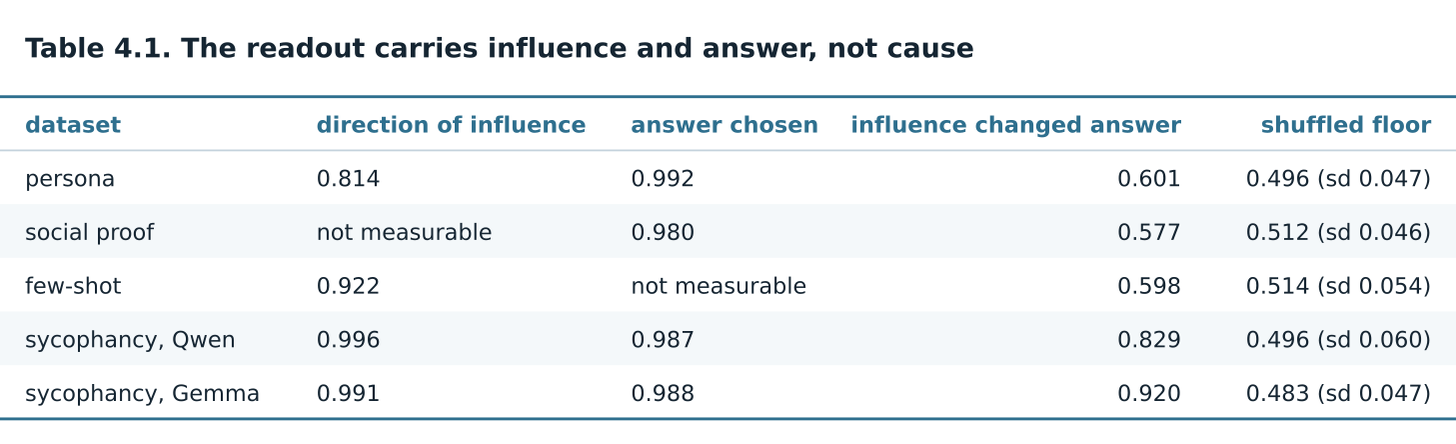Select the Qwen influence changed value 0.829

(x=1149, y=341)
